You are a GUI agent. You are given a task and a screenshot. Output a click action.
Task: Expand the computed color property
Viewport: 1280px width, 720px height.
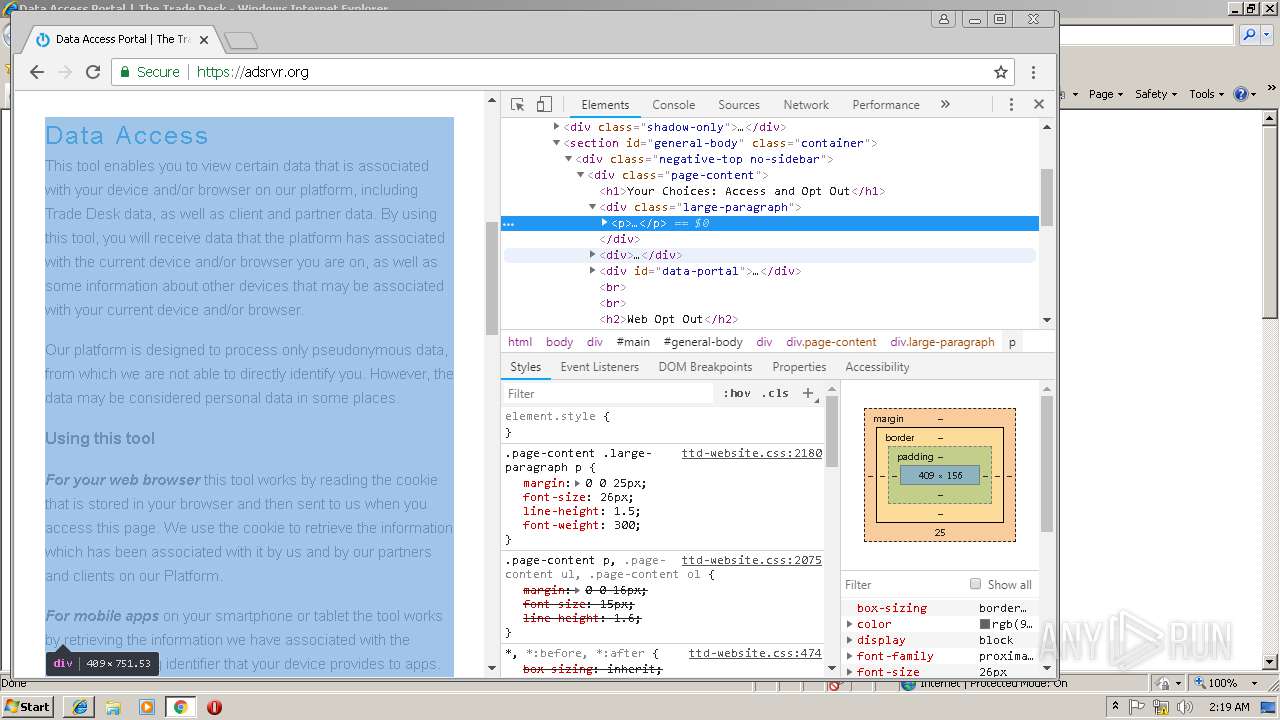pyautogui.click(x=850, y=624)
